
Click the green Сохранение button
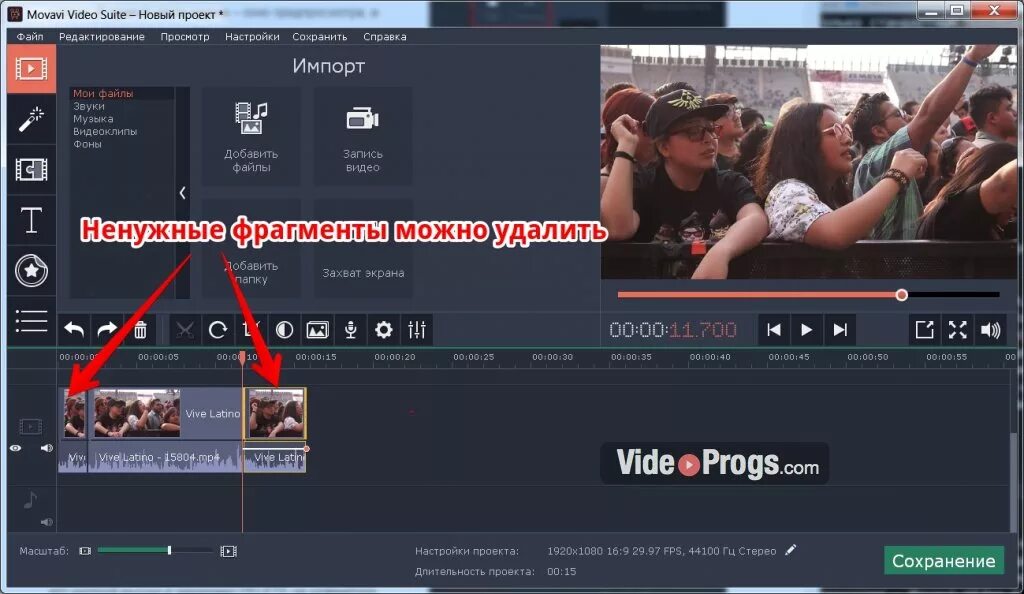point(944,561)
